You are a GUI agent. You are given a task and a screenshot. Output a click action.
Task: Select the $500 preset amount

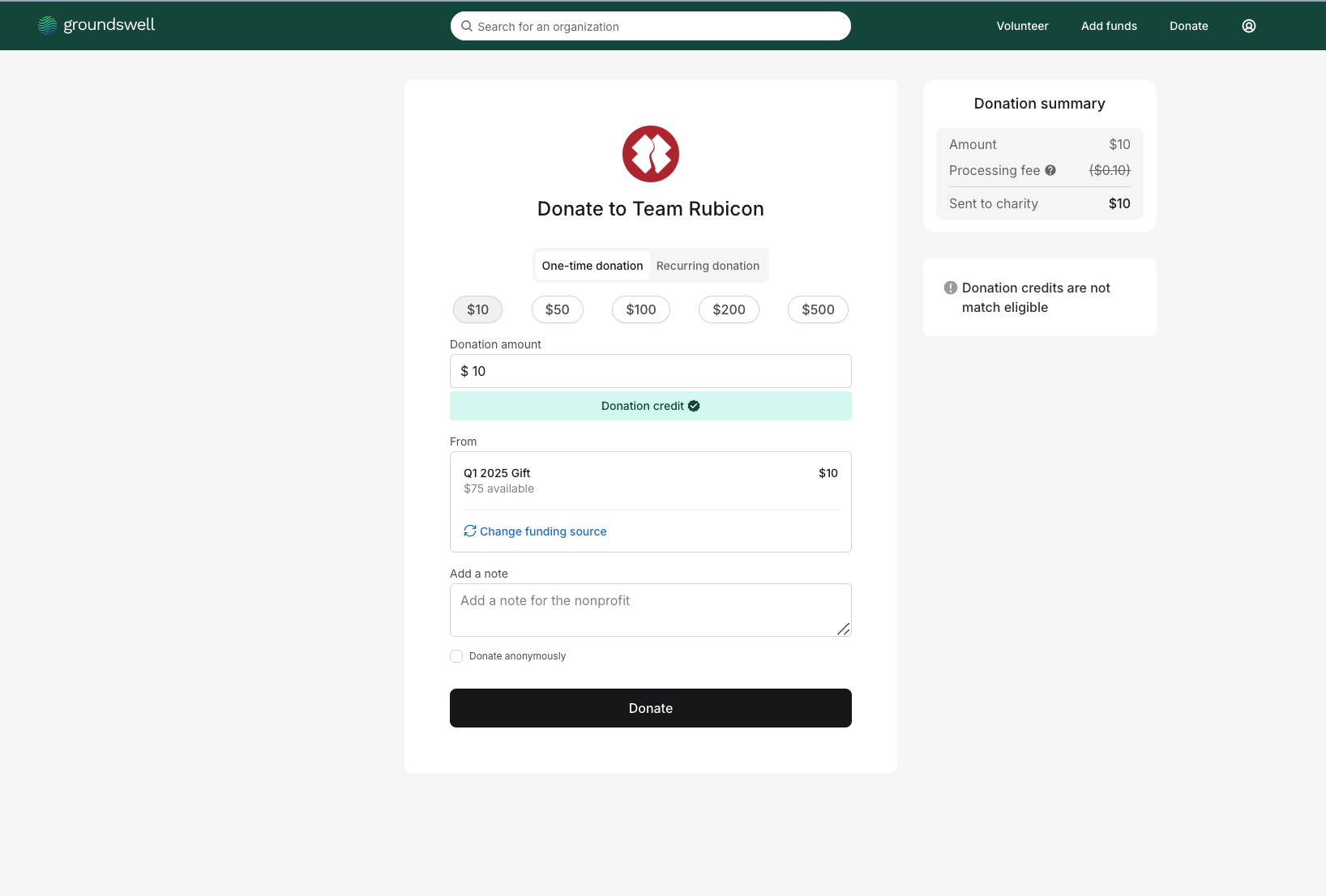coord(818,309)
